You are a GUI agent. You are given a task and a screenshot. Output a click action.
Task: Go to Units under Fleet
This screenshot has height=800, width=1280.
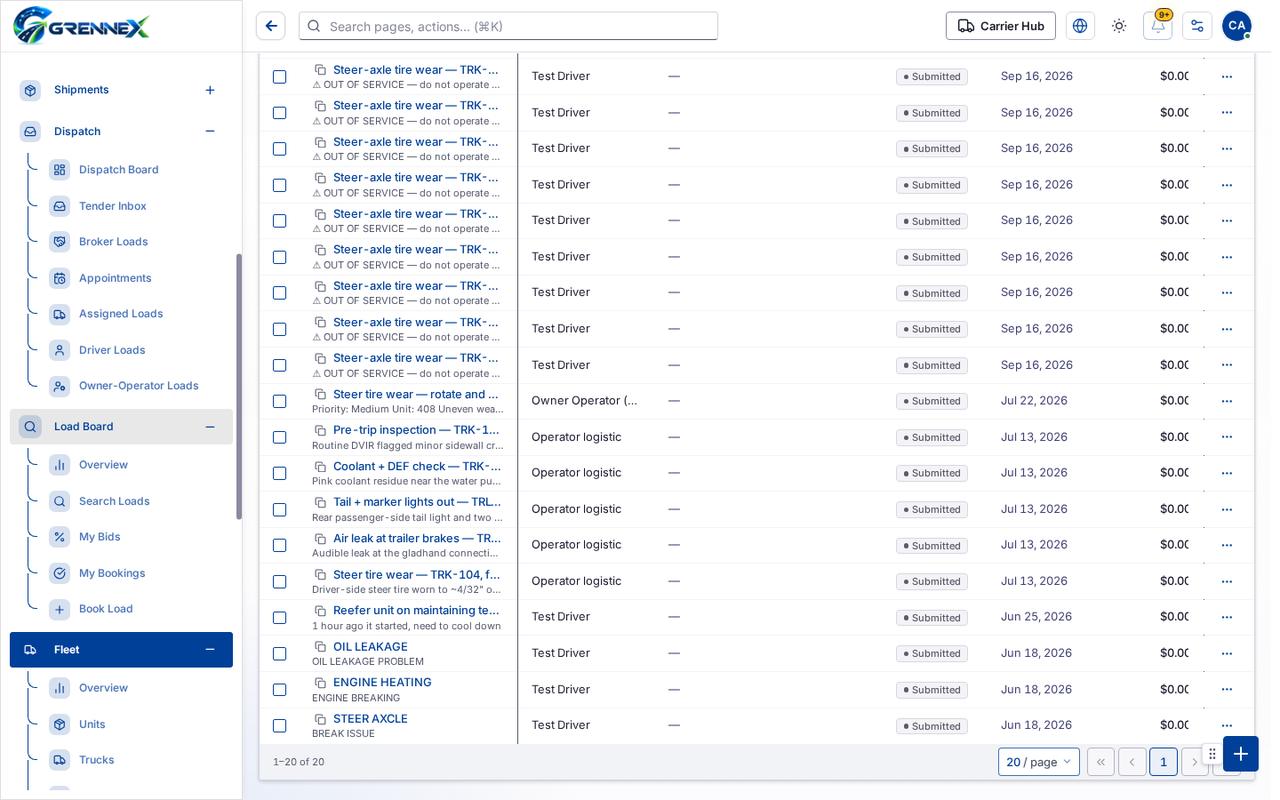[92, 724]
